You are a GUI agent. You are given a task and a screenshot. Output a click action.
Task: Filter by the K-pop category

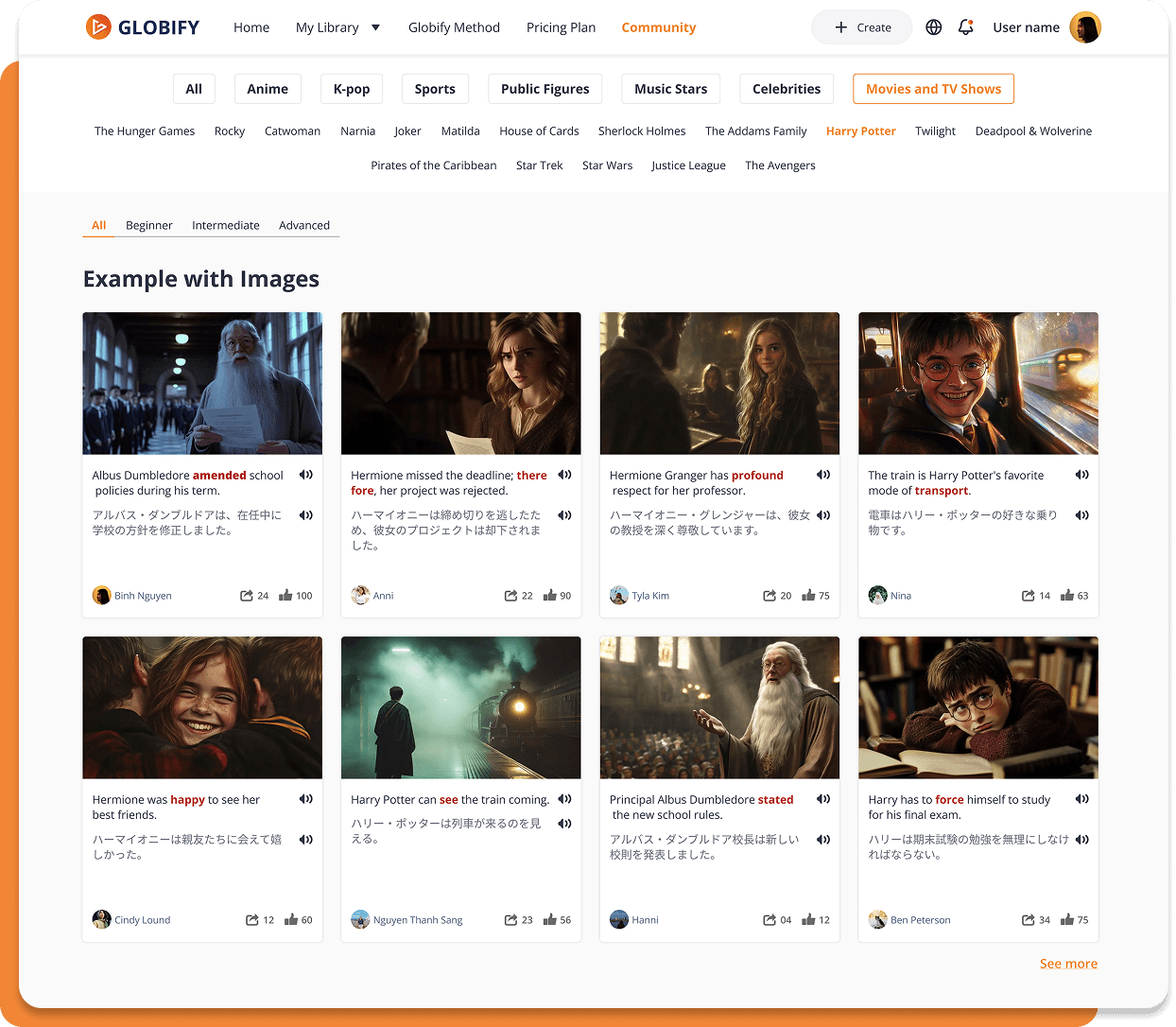[x=352, y=89]
